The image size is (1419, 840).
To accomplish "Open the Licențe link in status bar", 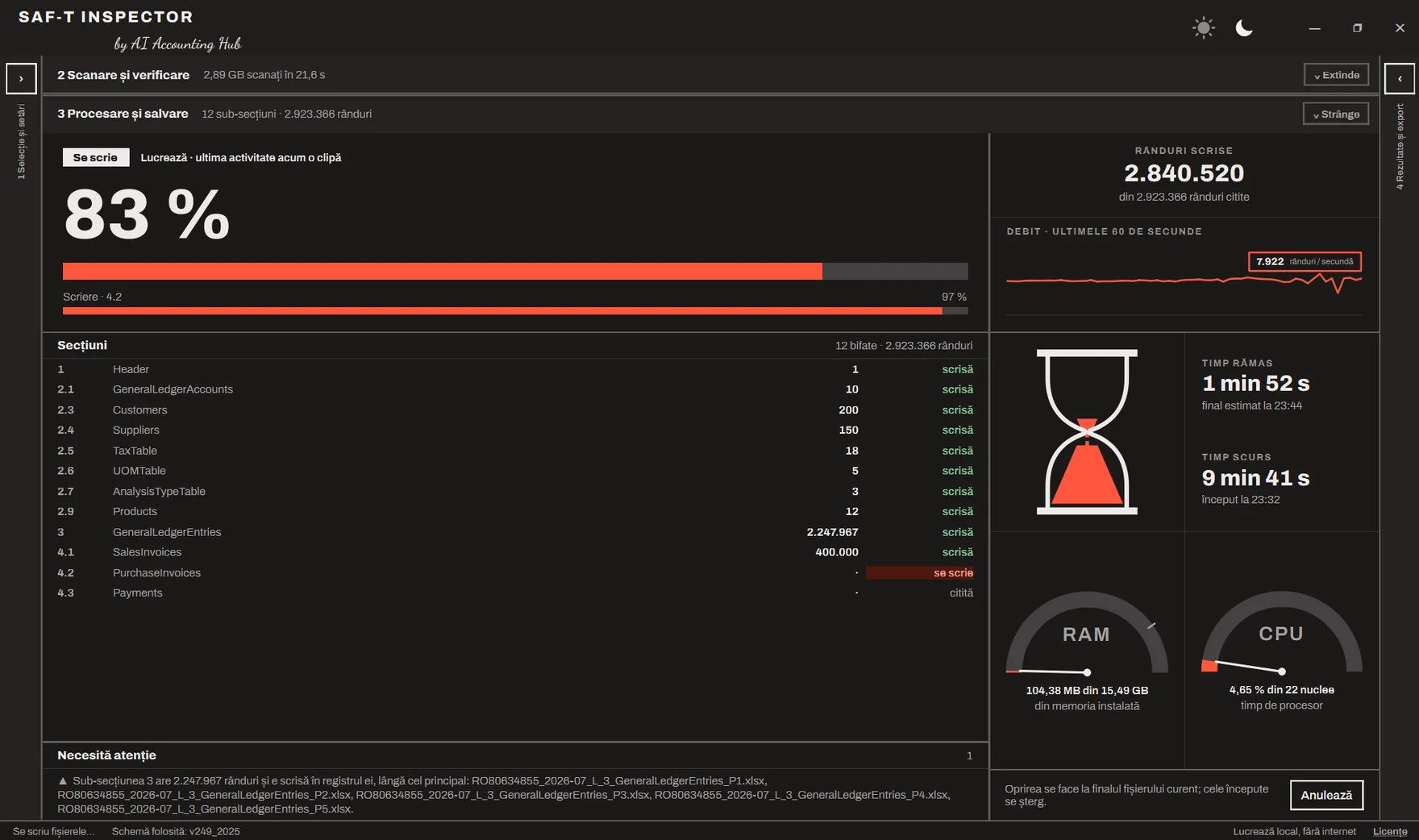I will click(1390, 831).
